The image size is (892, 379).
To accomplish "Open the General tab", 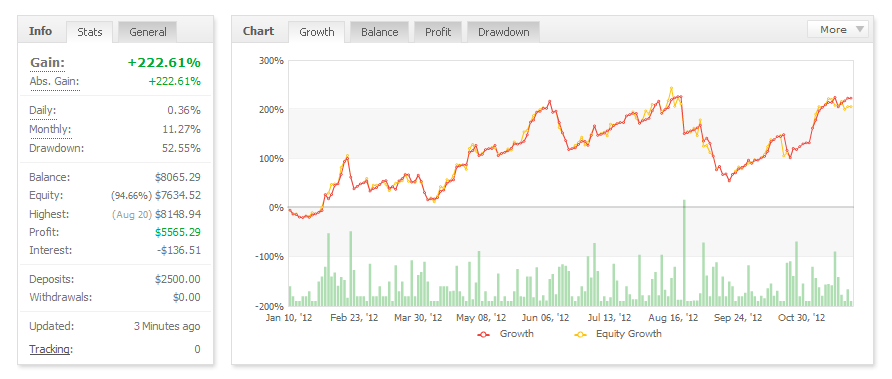I will tap(148, 32).
